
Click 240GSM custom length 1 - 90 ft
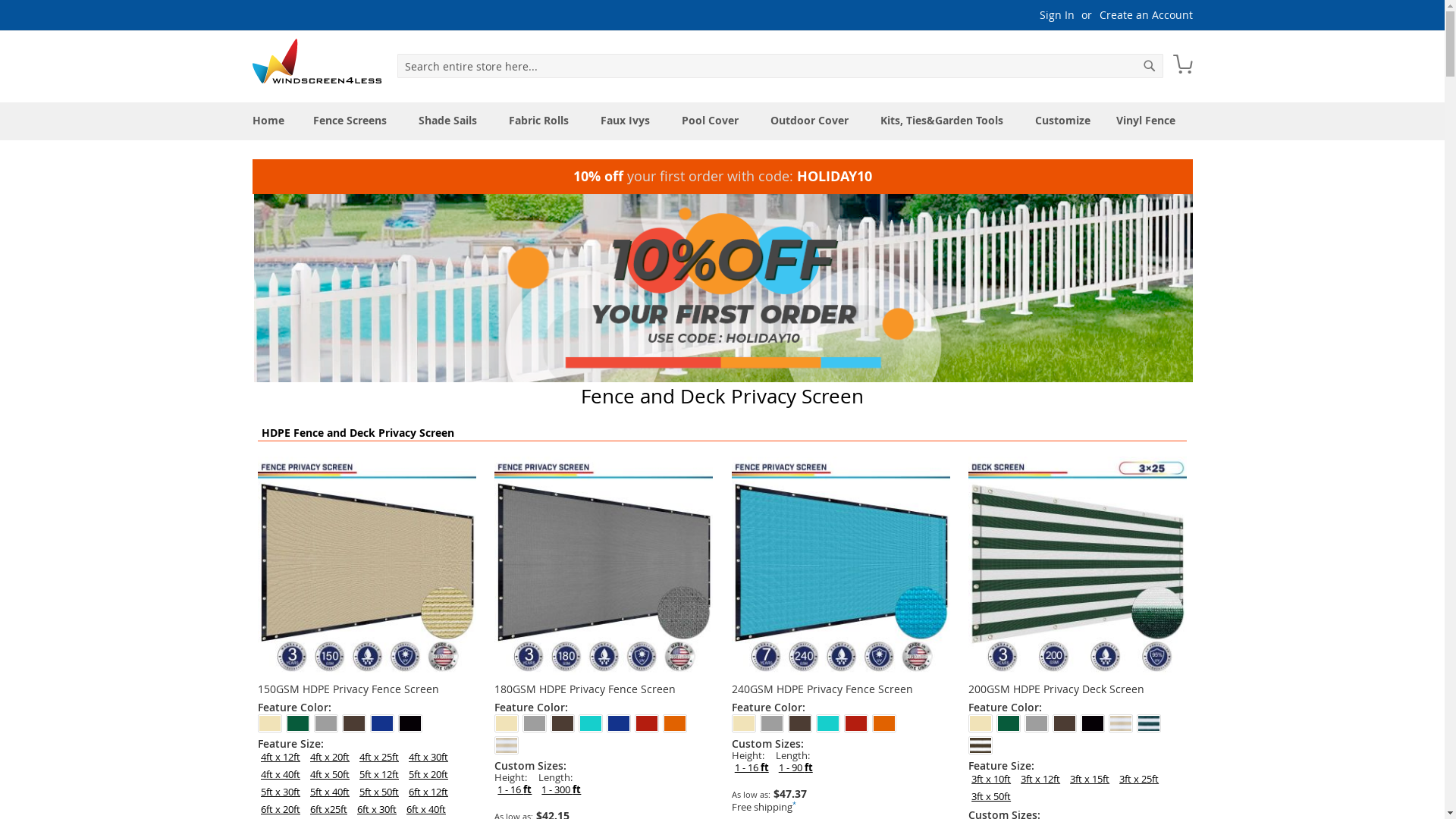pyautogui.click(x=795, y=767)
